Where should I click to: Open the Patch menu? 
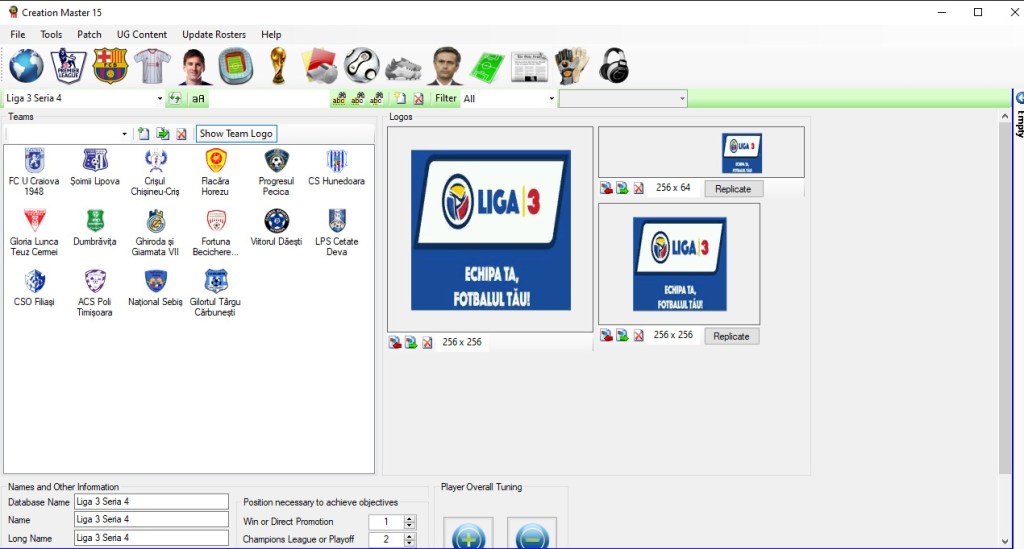[x=89, y=34]
